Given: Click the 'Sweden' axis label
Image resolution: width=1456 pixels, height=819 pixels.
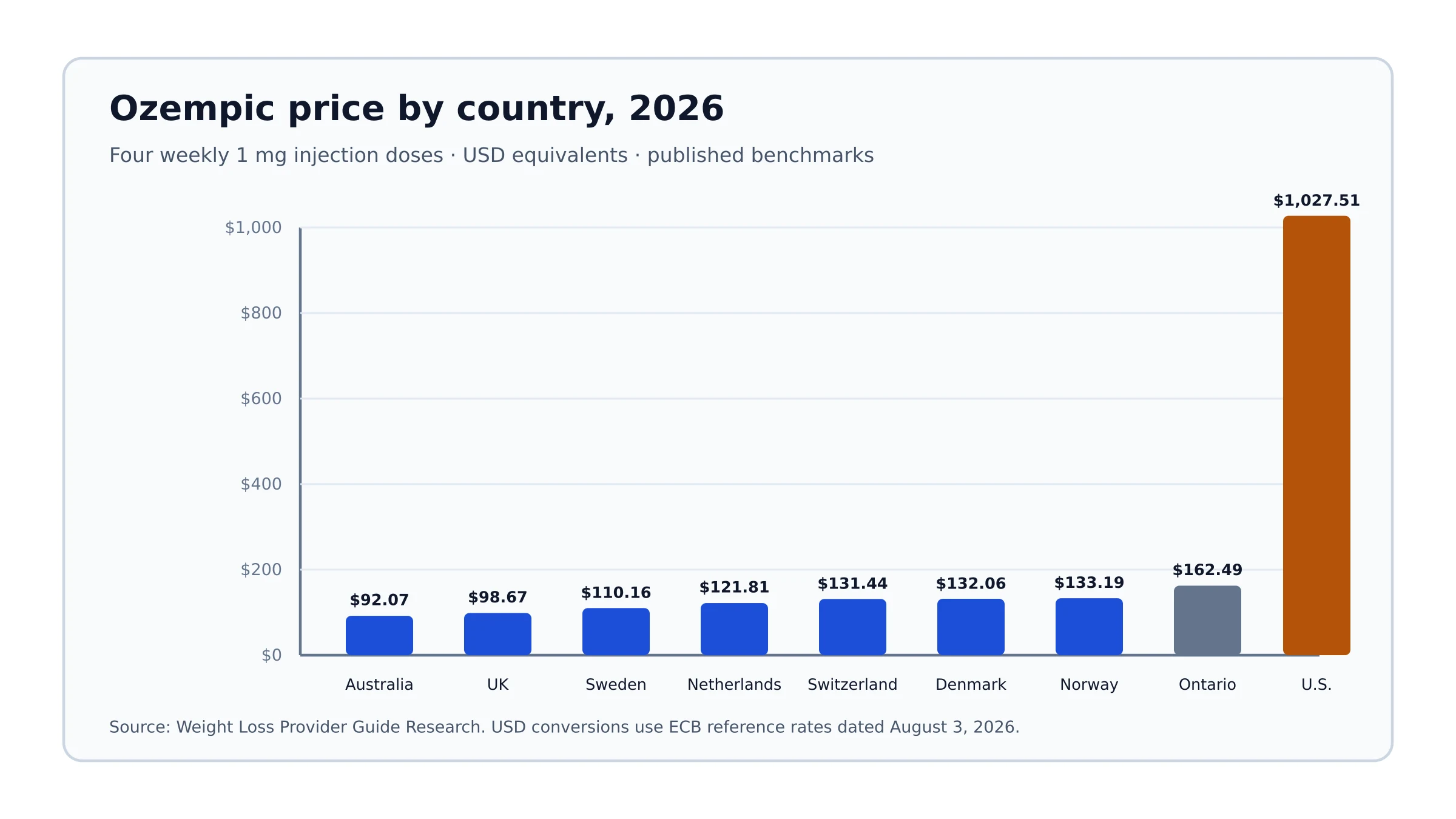Looking at the screenshot, I should [x=616, y=685].
